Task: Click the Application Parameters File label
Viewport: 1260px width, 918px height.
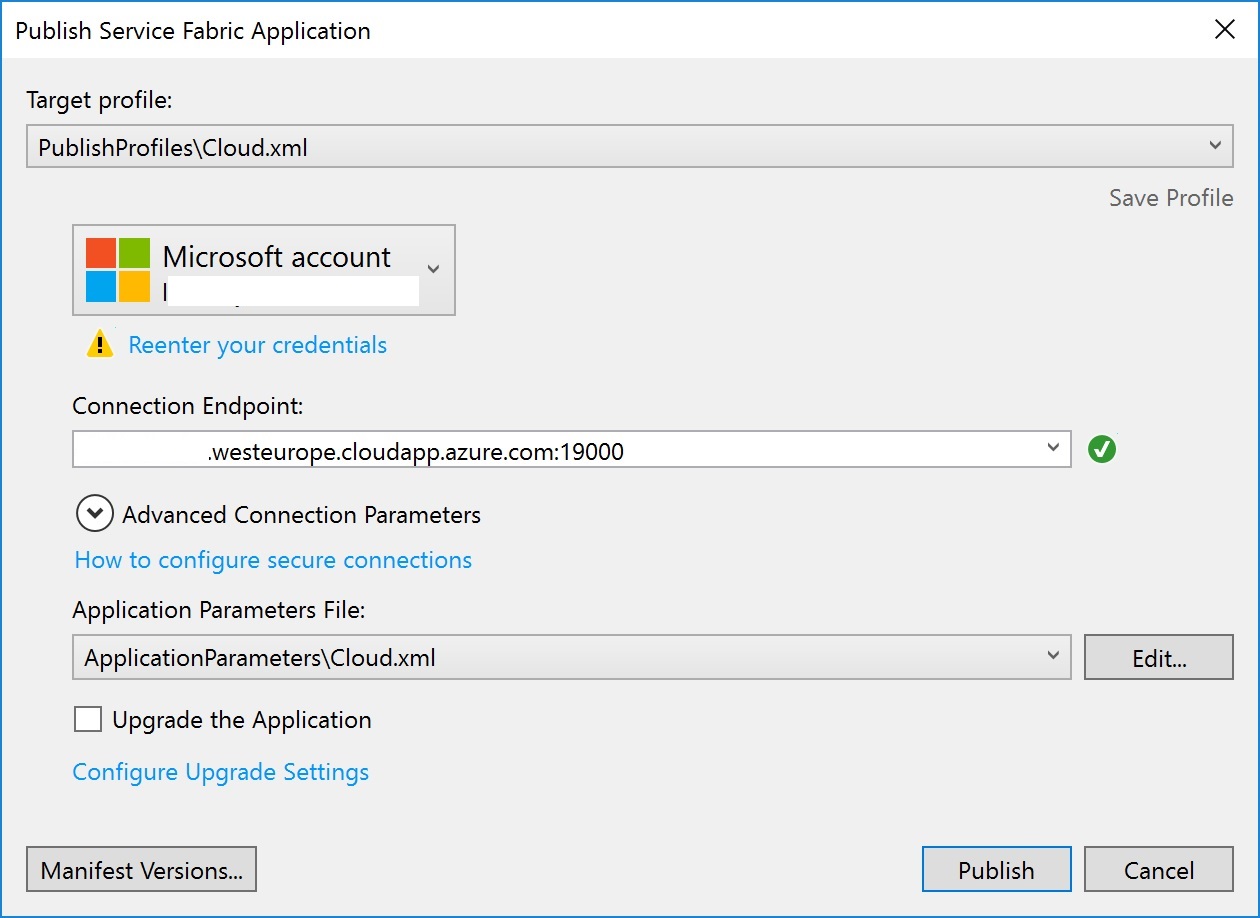Action: (219, 610)
